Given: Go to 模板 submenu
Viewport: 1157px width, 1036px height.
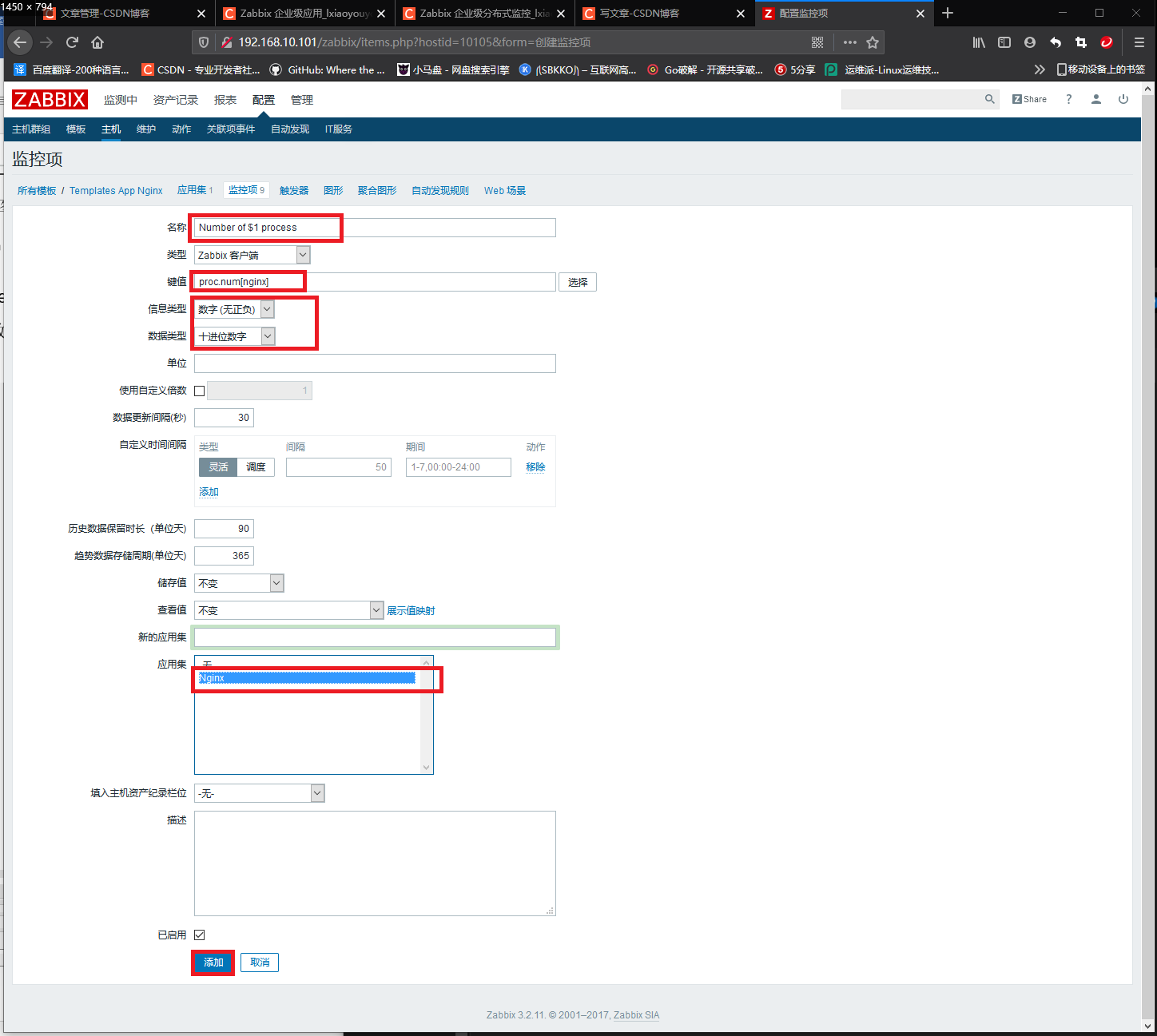Looking at the screenshot, I should (x=76, y=129).
